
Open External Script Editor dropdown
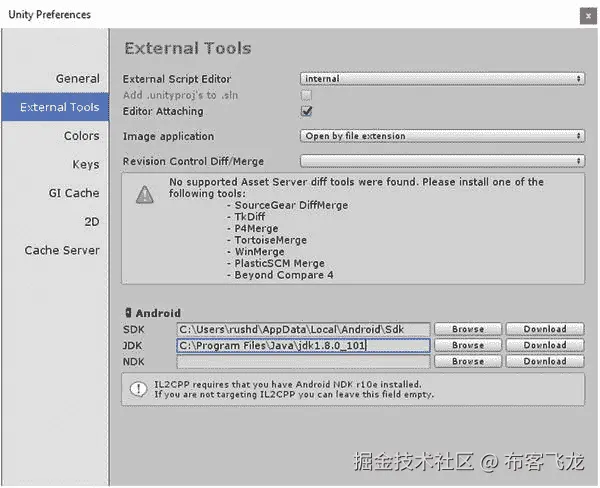tap(442, 78)
